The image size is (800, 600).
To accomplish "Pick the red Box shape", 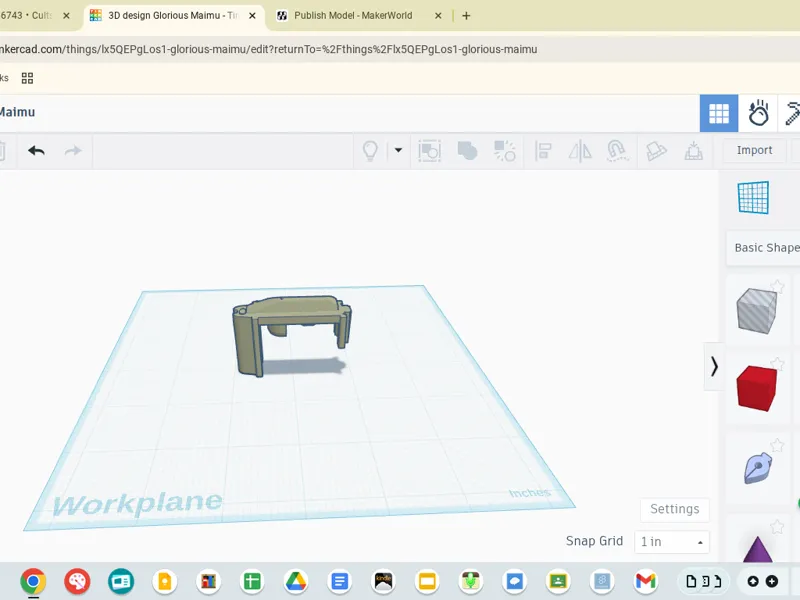I will tap(756, 388).
